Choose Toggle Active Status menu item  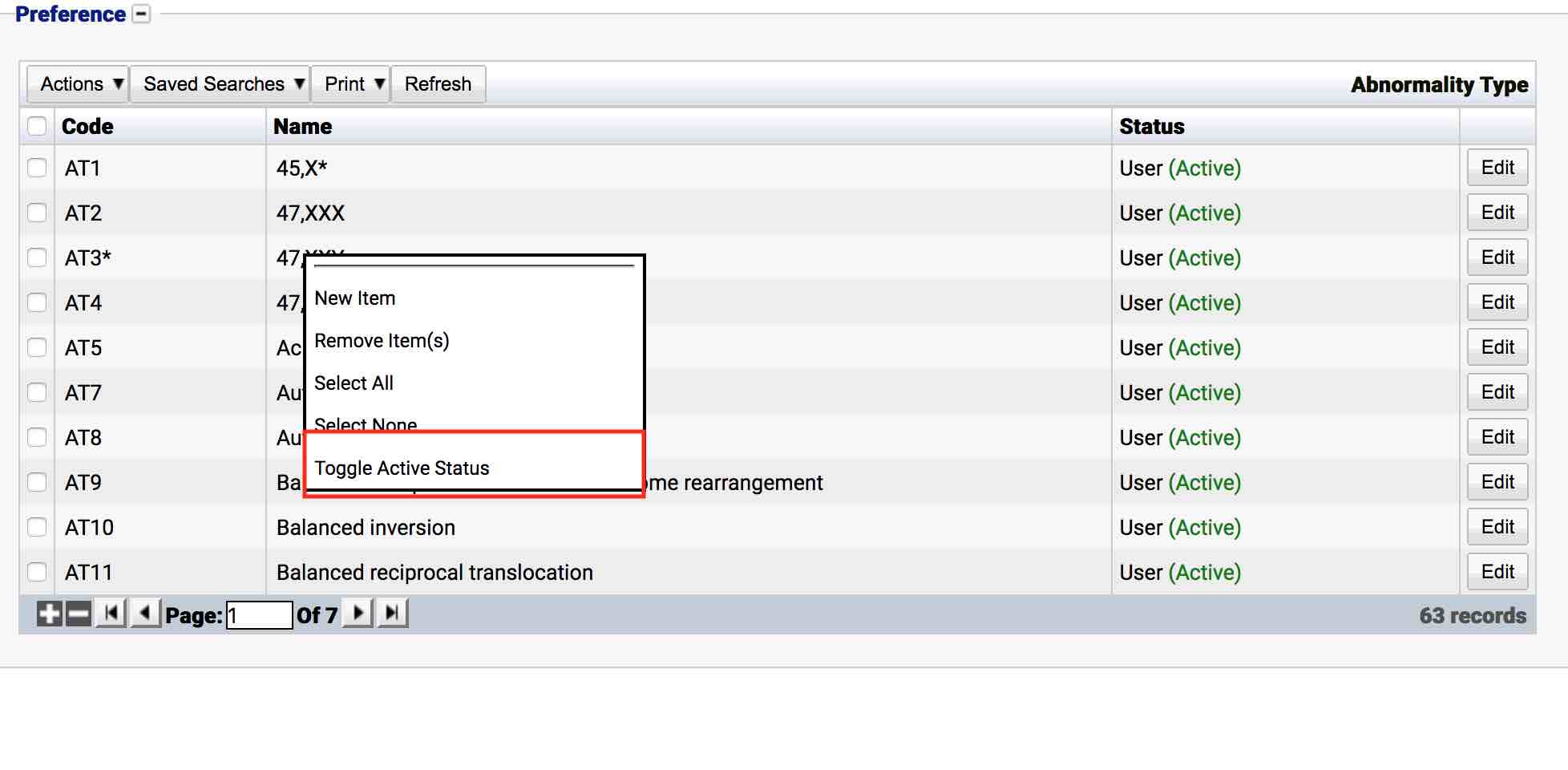[402, 468]
